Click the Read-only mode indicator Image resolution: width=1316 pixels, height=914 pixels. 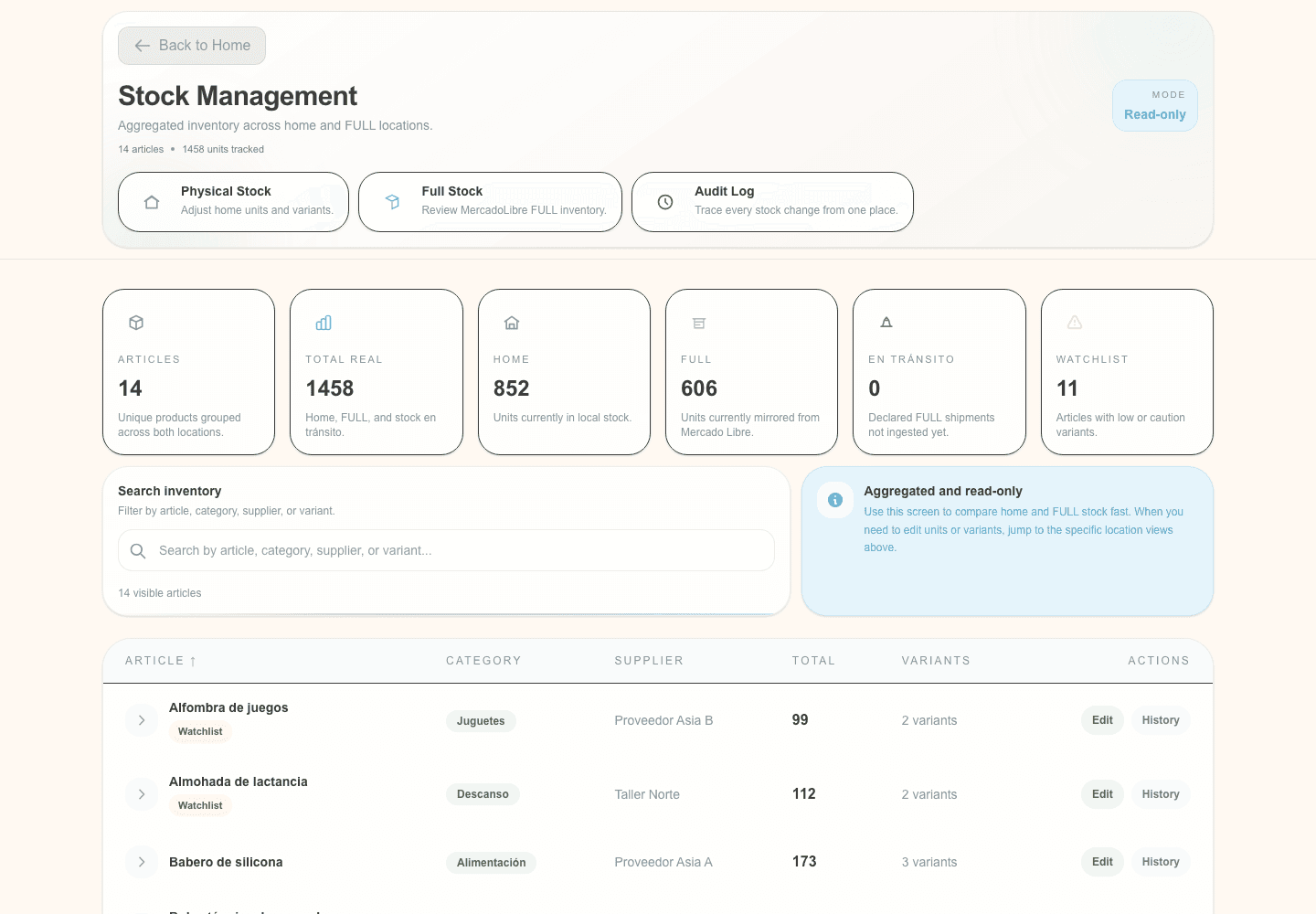(x=1155, y=105)
